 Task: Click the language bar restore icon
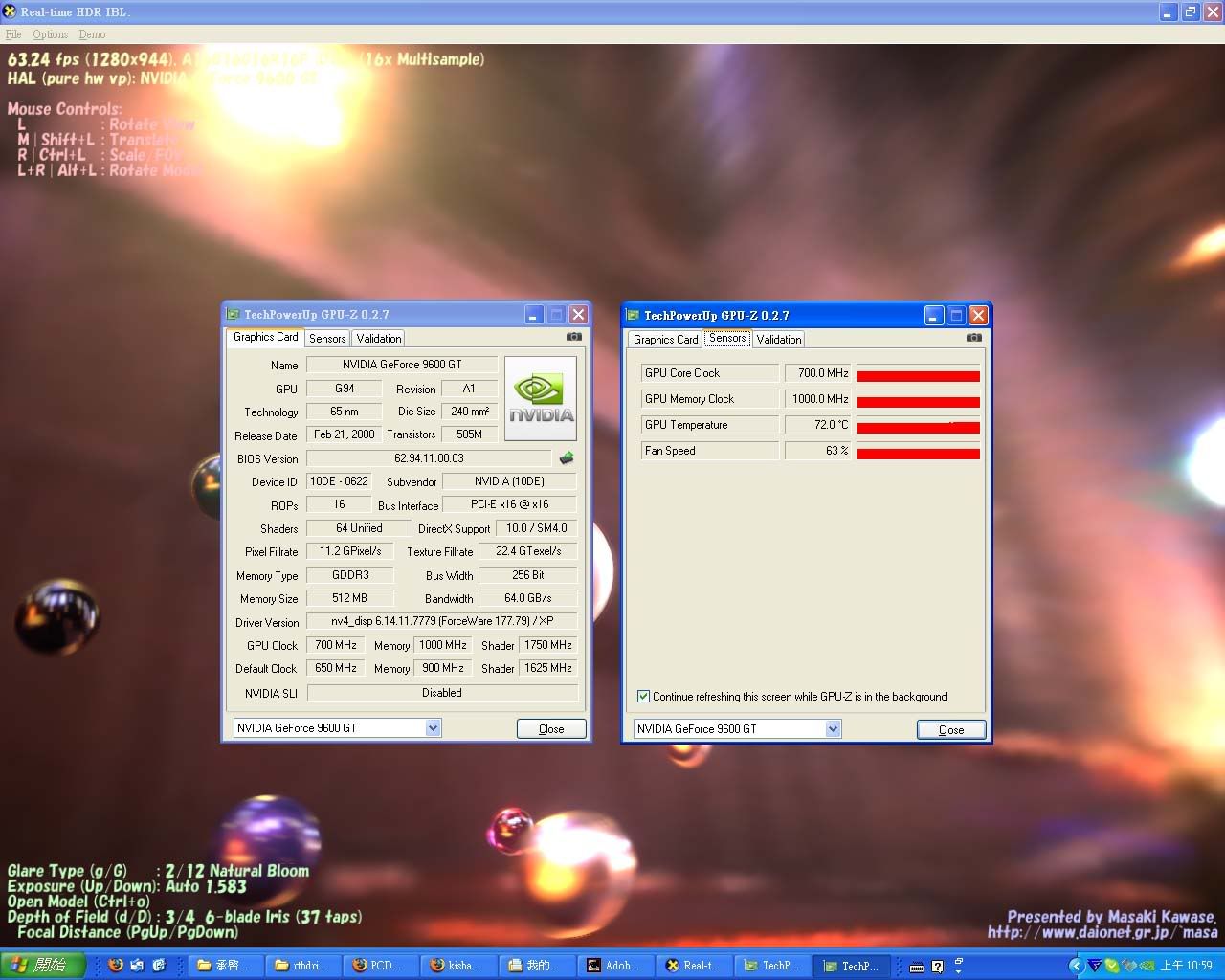(x=958, y=960)
